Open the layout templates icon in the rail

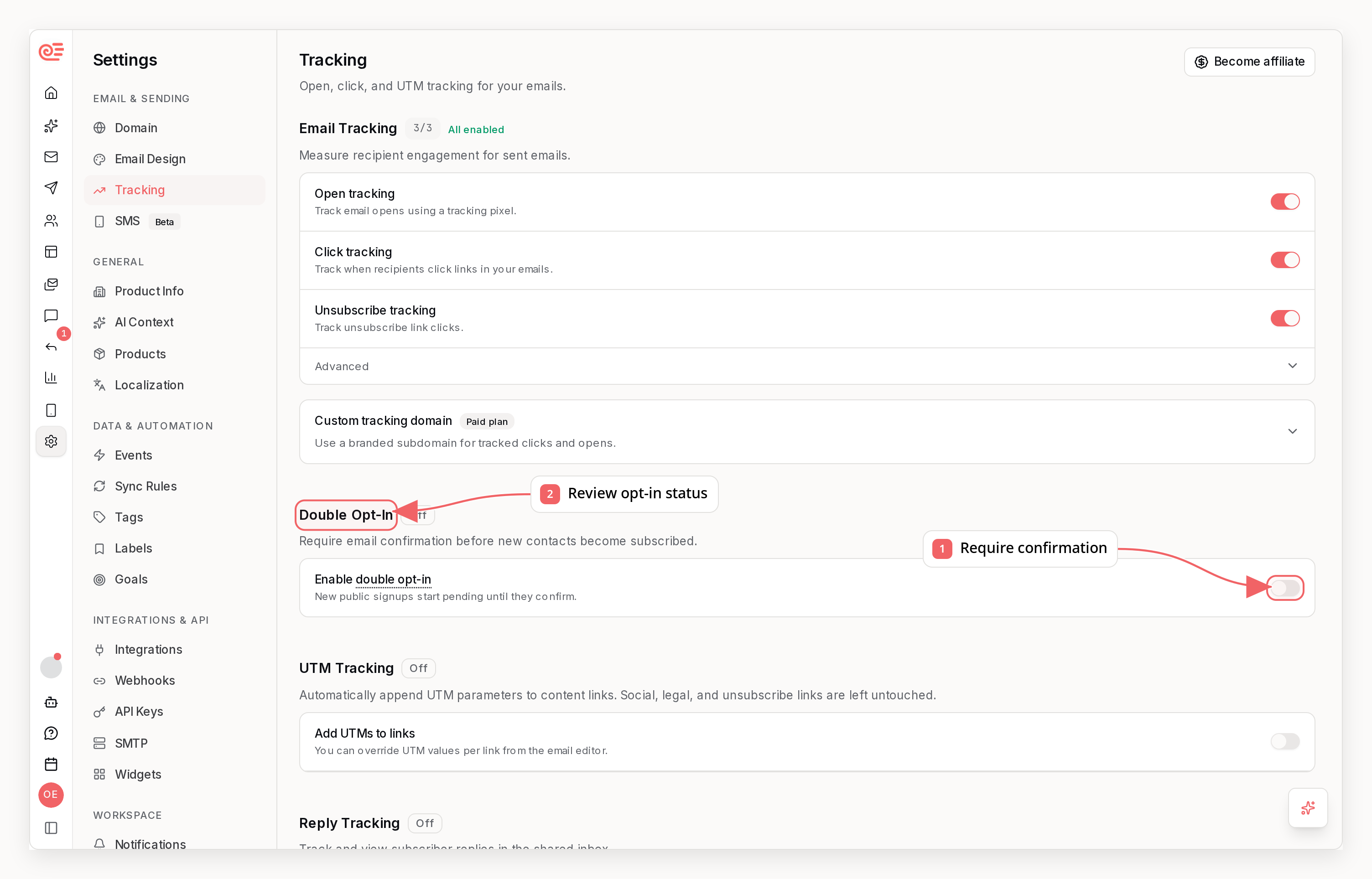pos(52,252)
